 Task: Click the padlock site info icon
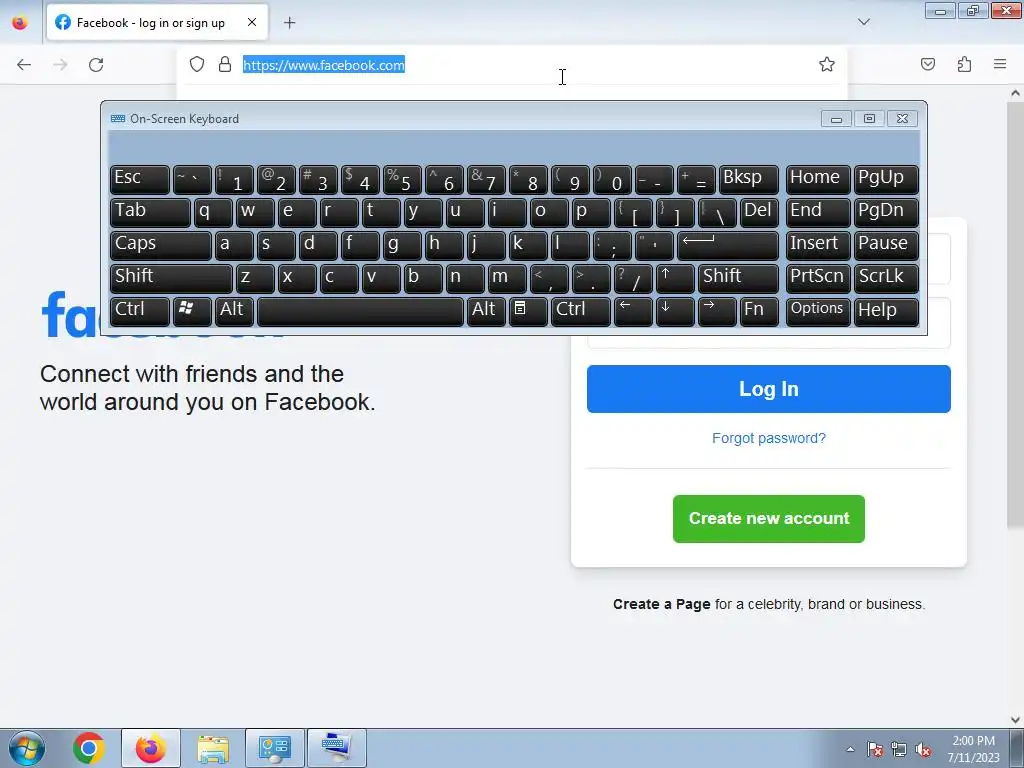click(225, 64)
